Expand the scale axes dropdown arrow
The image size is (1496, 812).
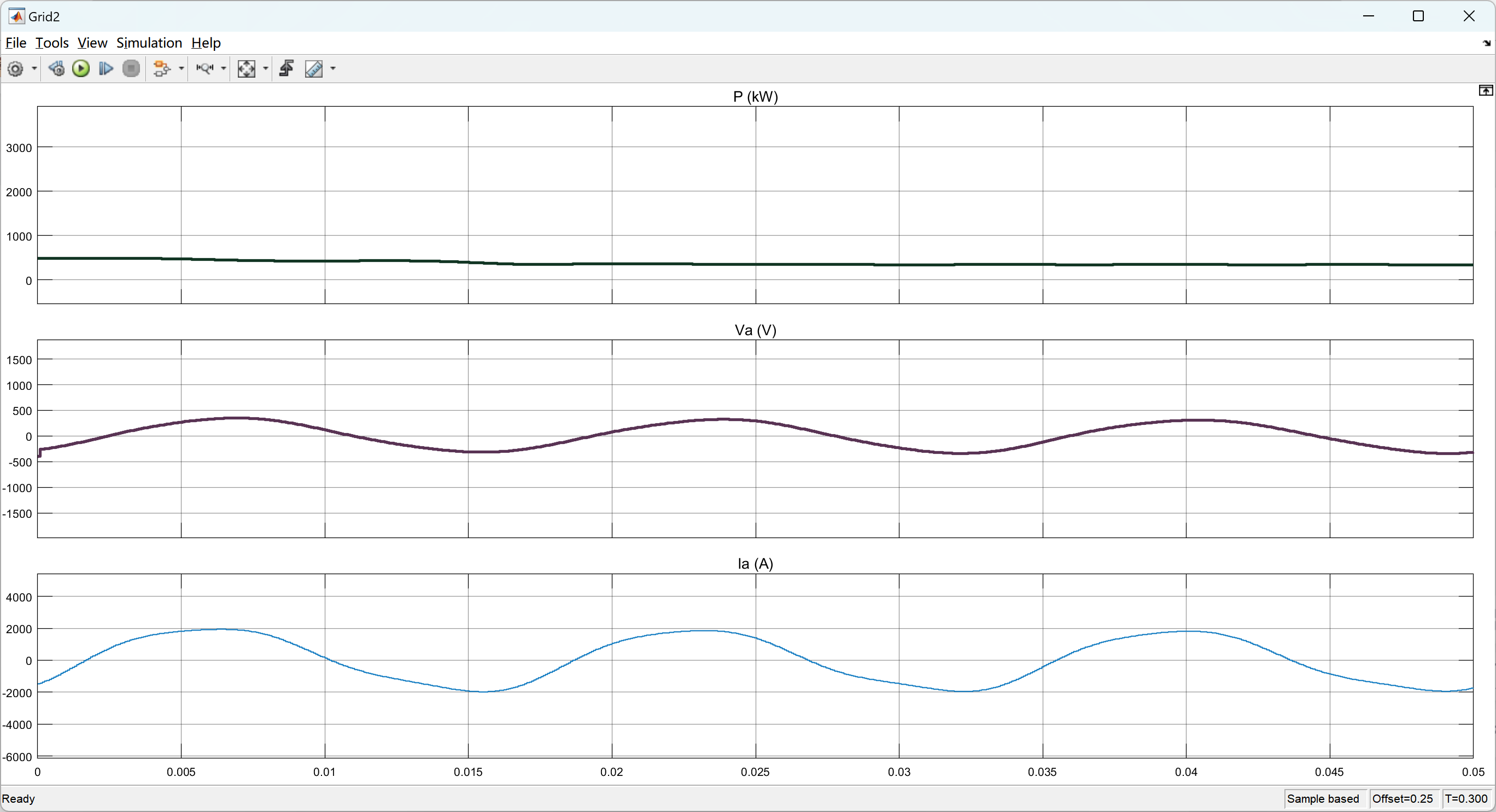tap(265, 68)
